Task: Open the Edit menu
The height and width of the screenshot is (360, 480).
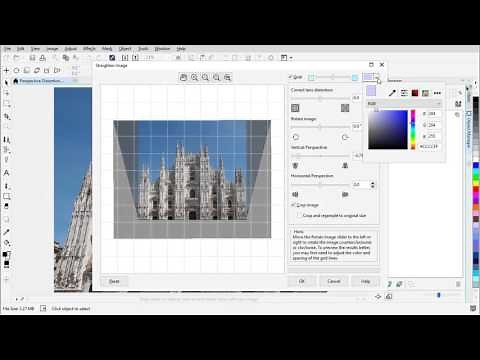Action: tap(21, 49)
